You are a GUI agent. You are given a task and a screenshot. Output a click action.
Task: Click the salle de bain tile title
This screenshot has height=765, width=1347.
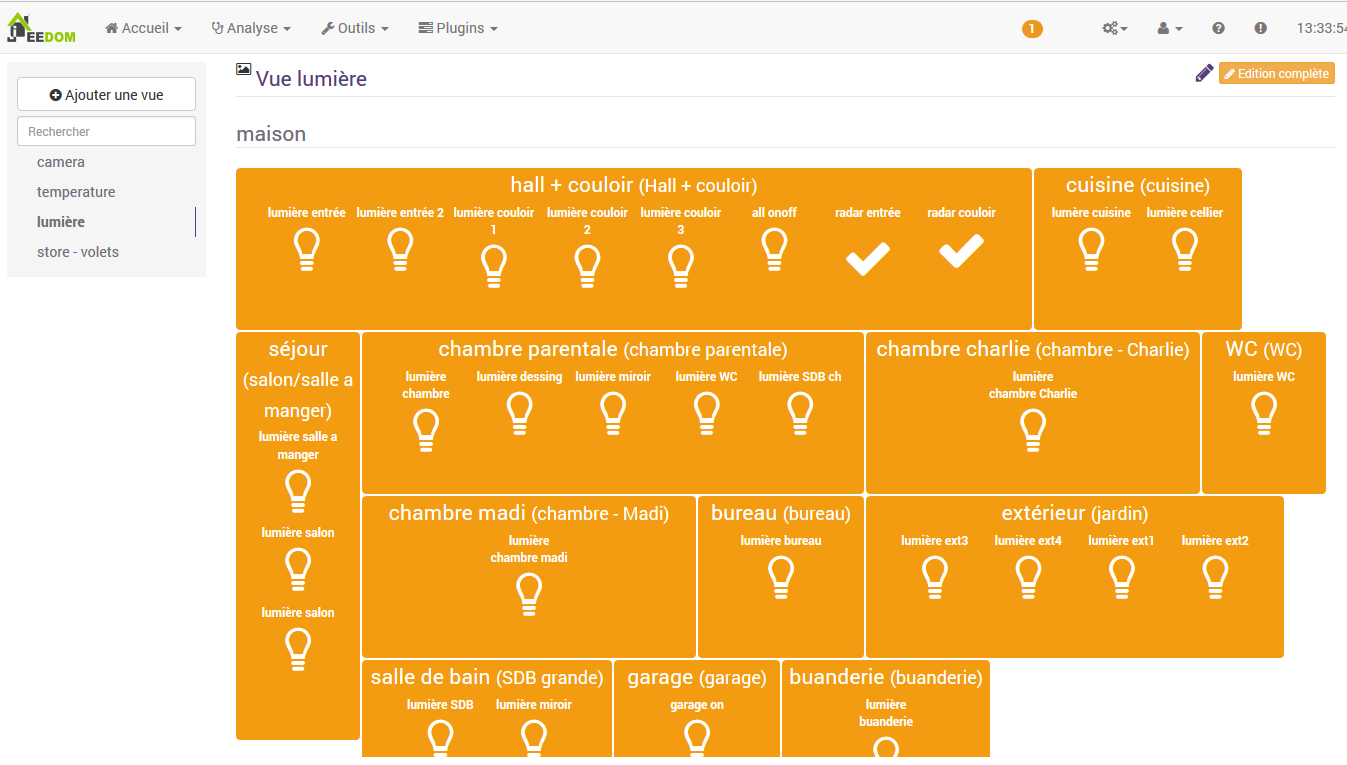click(487, 677)
